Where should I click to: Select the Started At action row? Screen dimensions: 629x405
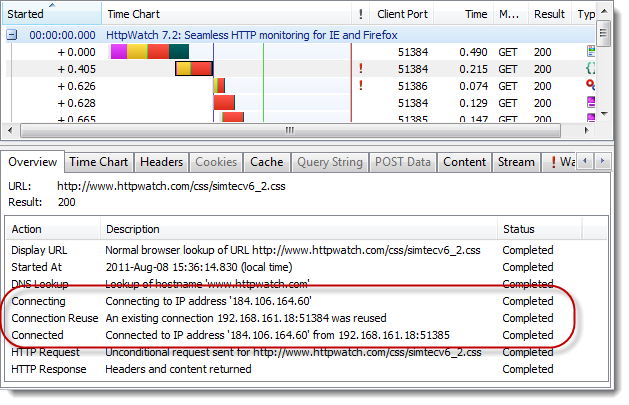(306, 267)
